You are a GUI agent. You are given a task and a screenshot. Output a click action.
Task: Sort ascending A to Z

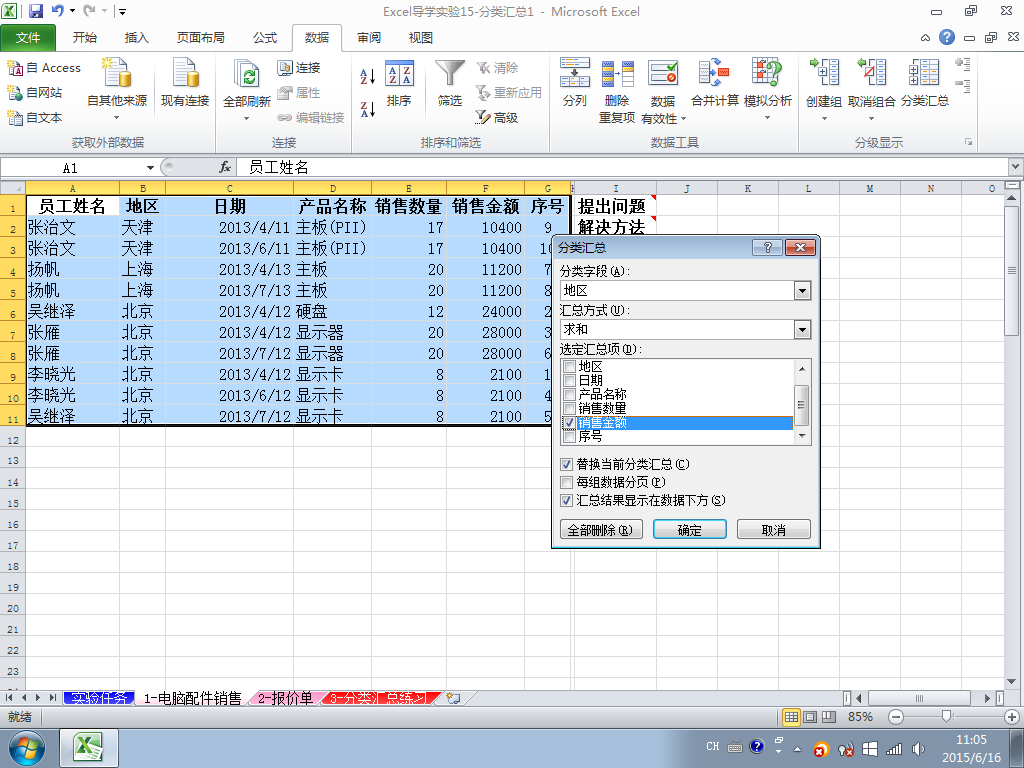pyautogui.click(x=368, y=76)
